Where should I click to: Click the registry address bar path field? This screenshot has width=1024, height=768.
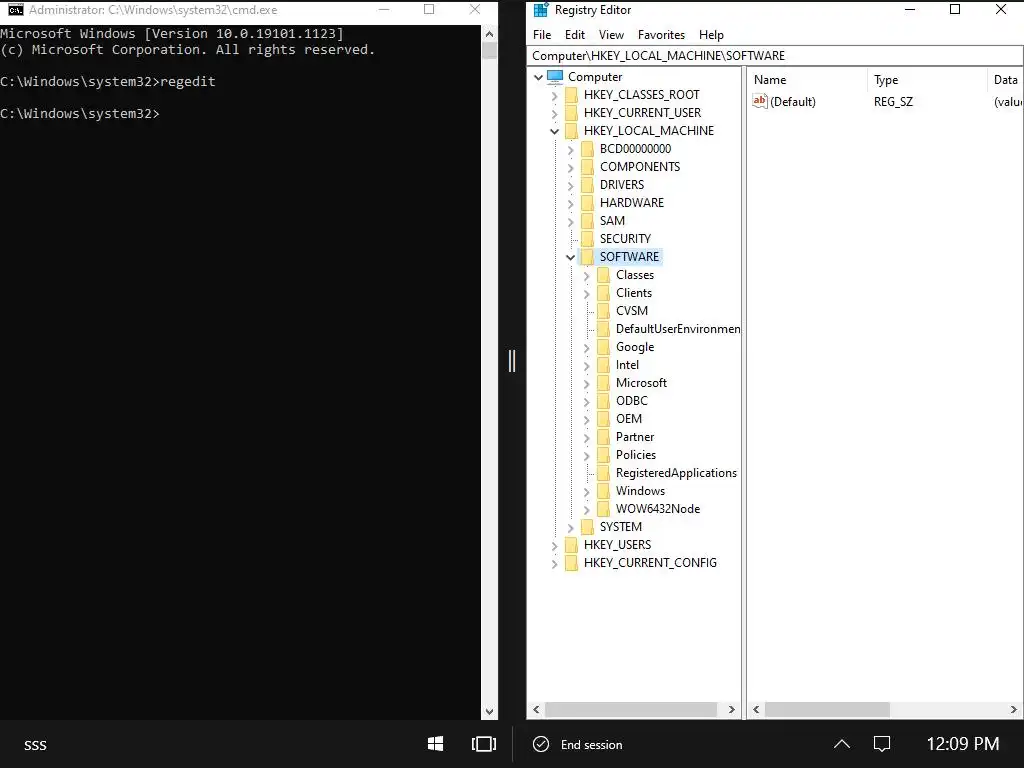point(775,56)
